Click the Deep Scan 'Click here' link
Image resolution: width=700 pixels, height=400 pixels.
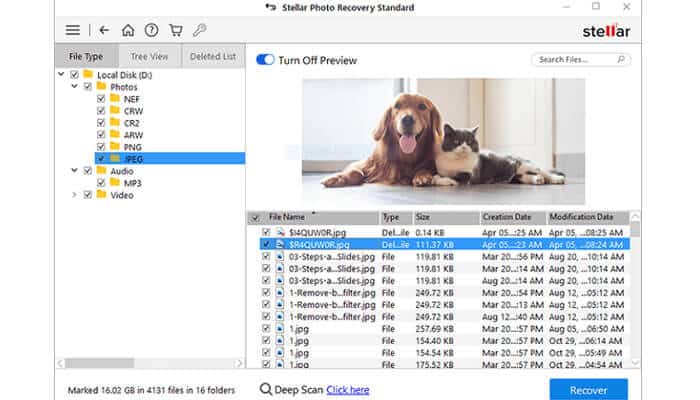(x=347, y=390)
